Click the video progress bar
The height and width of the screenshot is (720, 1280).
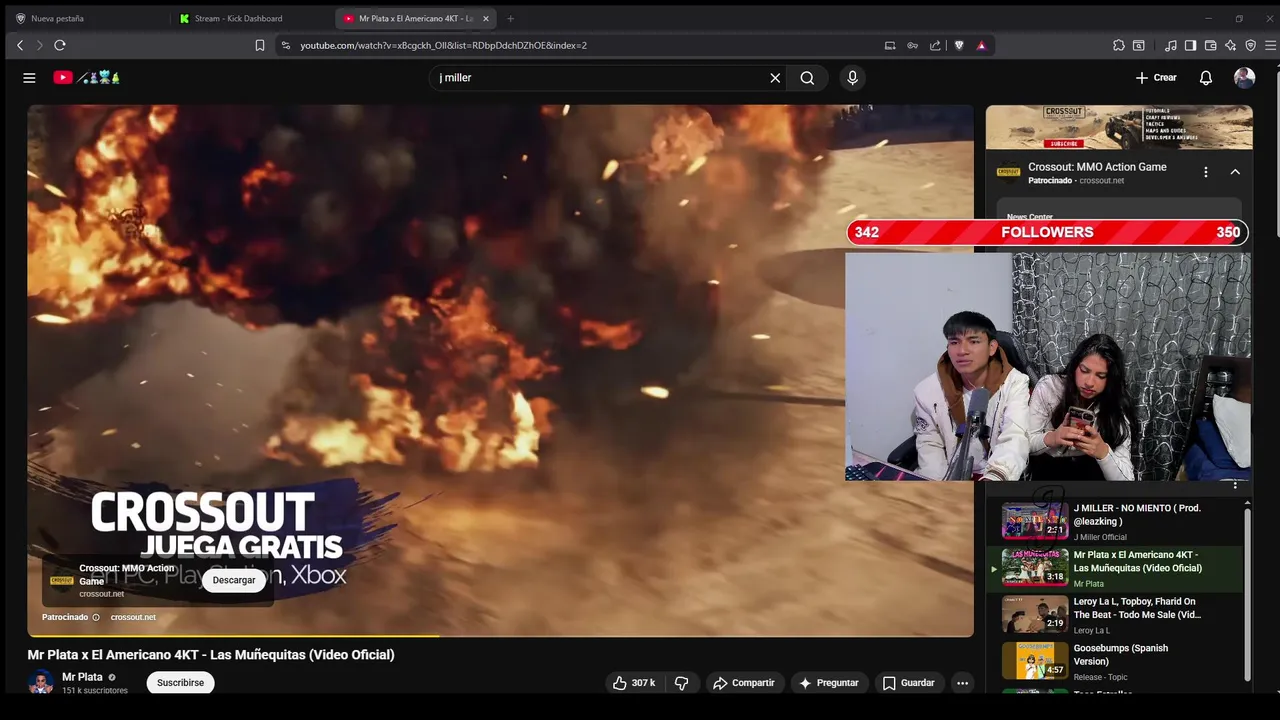point(500,635)
